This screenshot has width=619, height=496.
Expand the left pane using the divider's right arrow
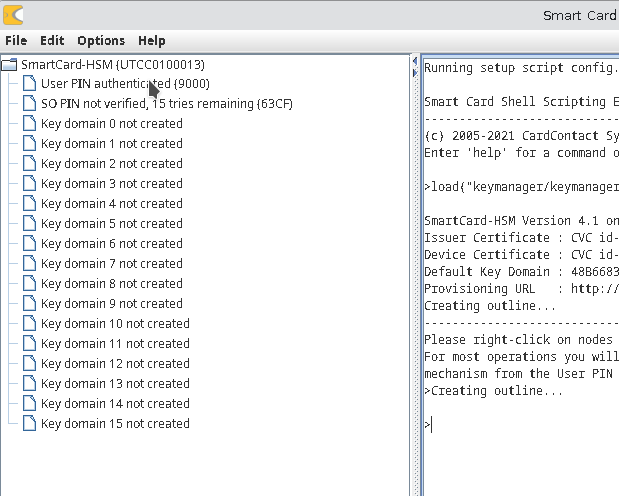[415, 73]
